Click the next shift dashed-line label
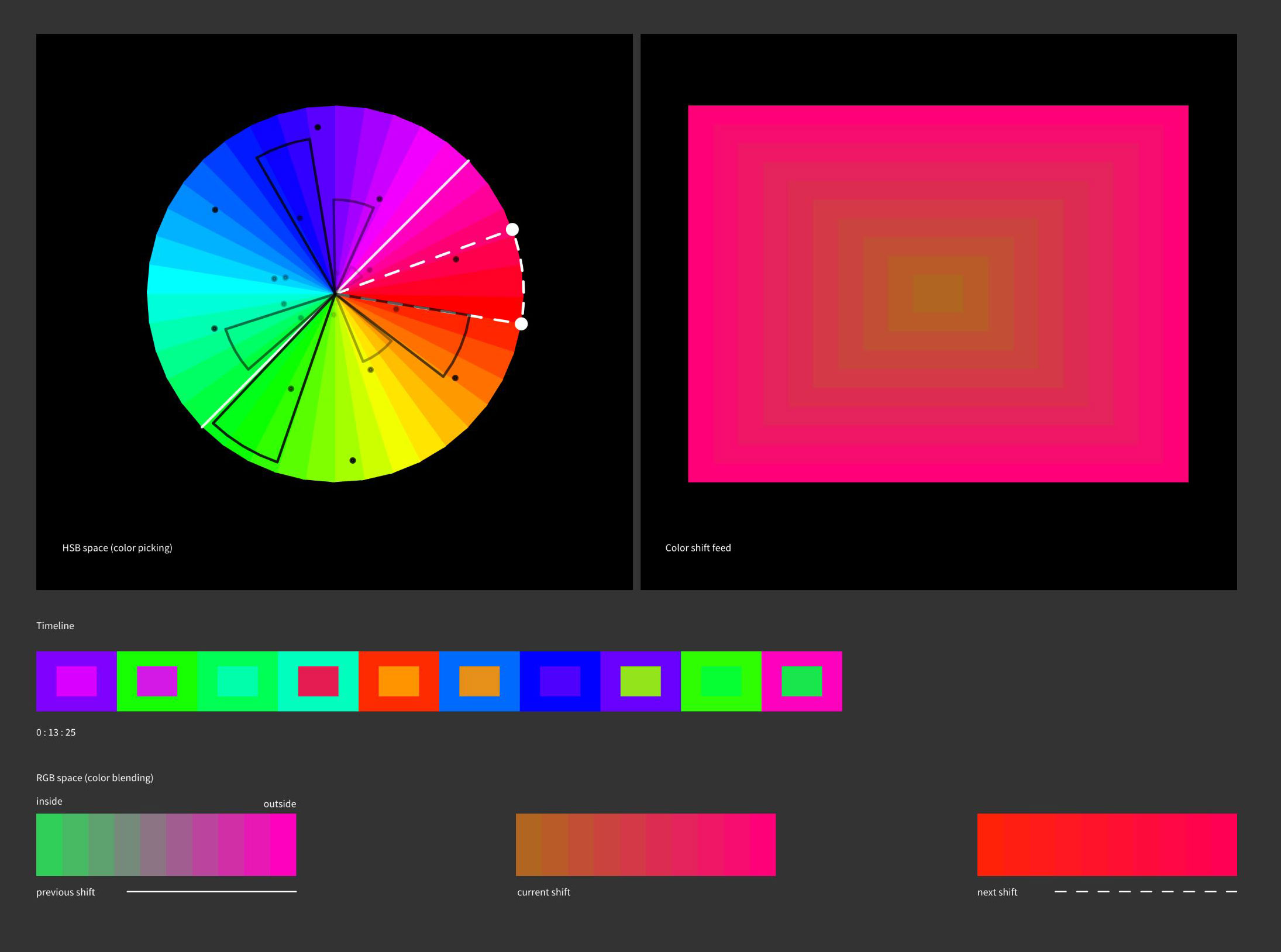The image size is (1281, 952). click(997, 892)
